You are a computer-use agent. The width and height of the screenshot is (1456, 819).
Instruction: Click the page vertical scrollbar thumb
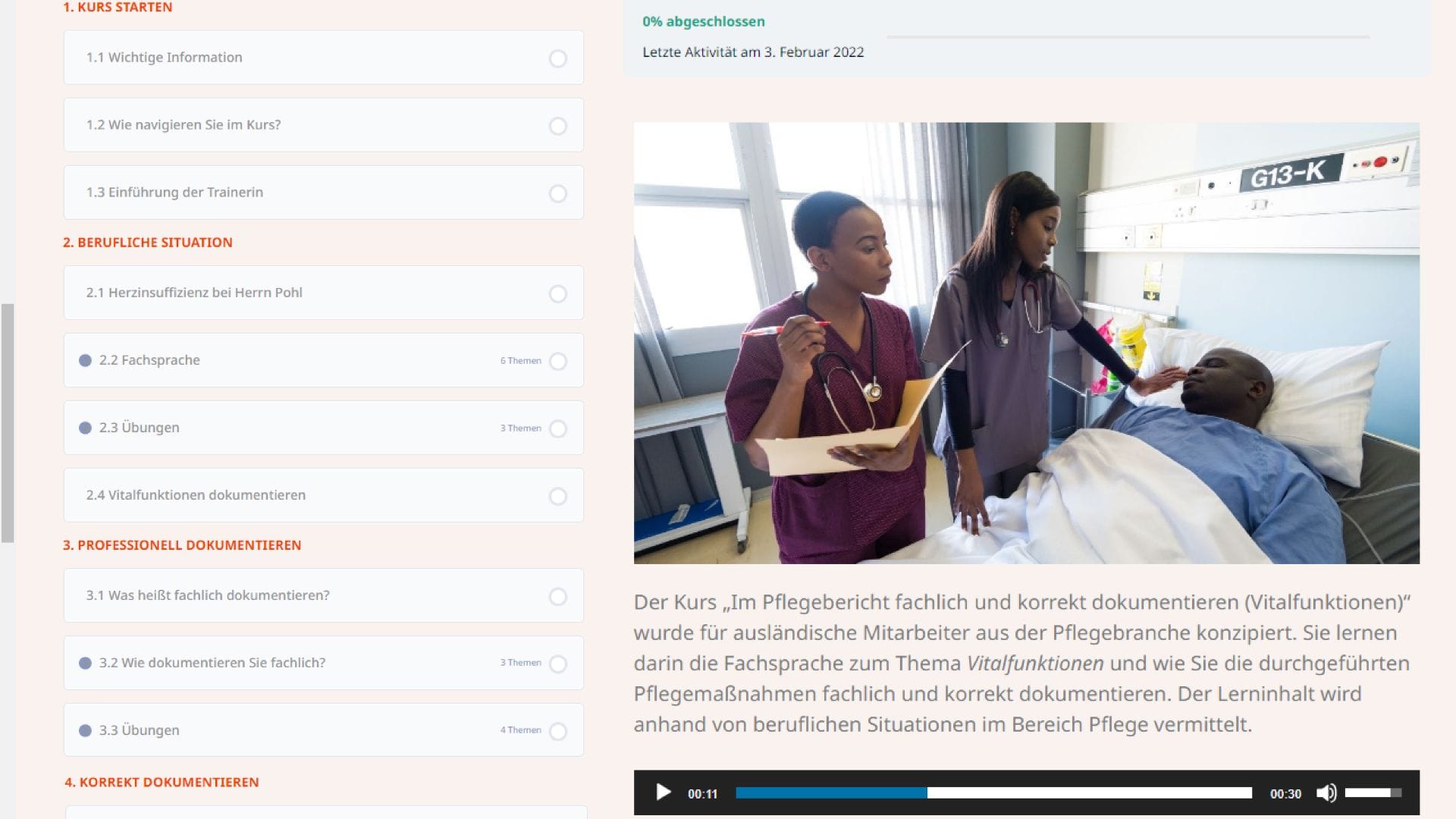point(8,423)
